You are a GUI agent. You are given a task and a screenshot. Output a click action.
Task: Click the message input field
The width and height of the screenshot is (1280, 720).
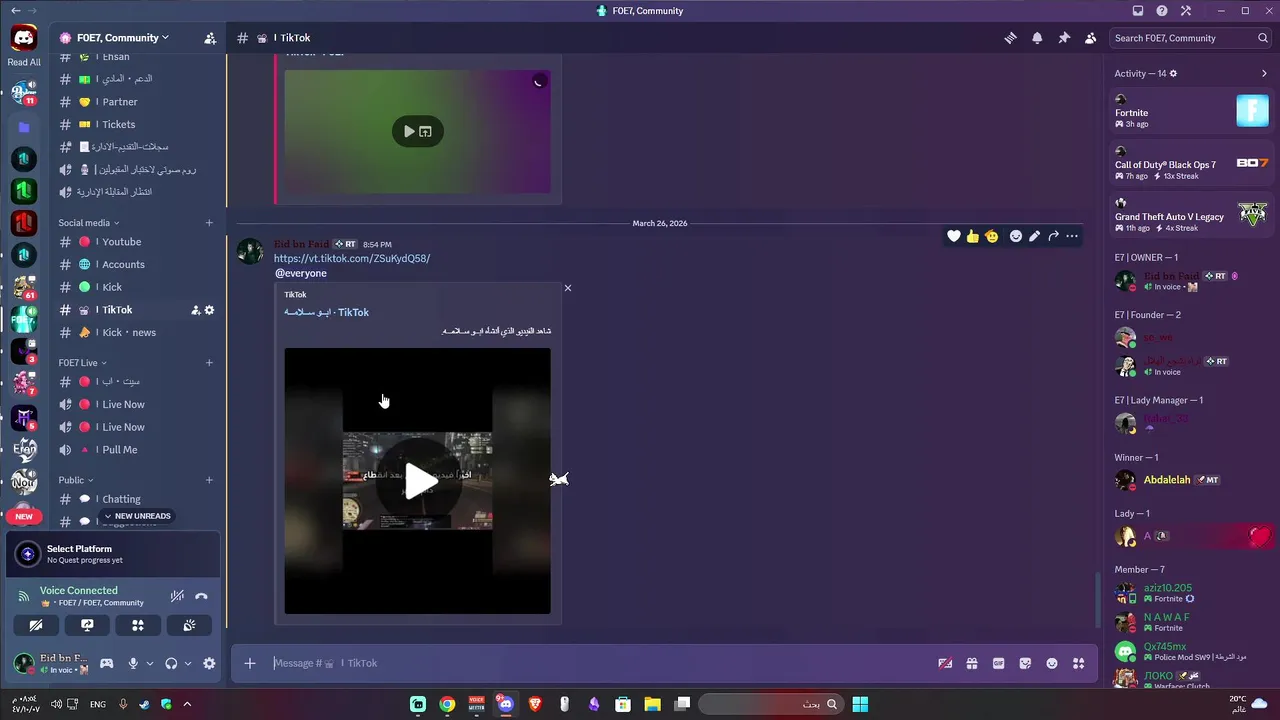tap(600, 663)
